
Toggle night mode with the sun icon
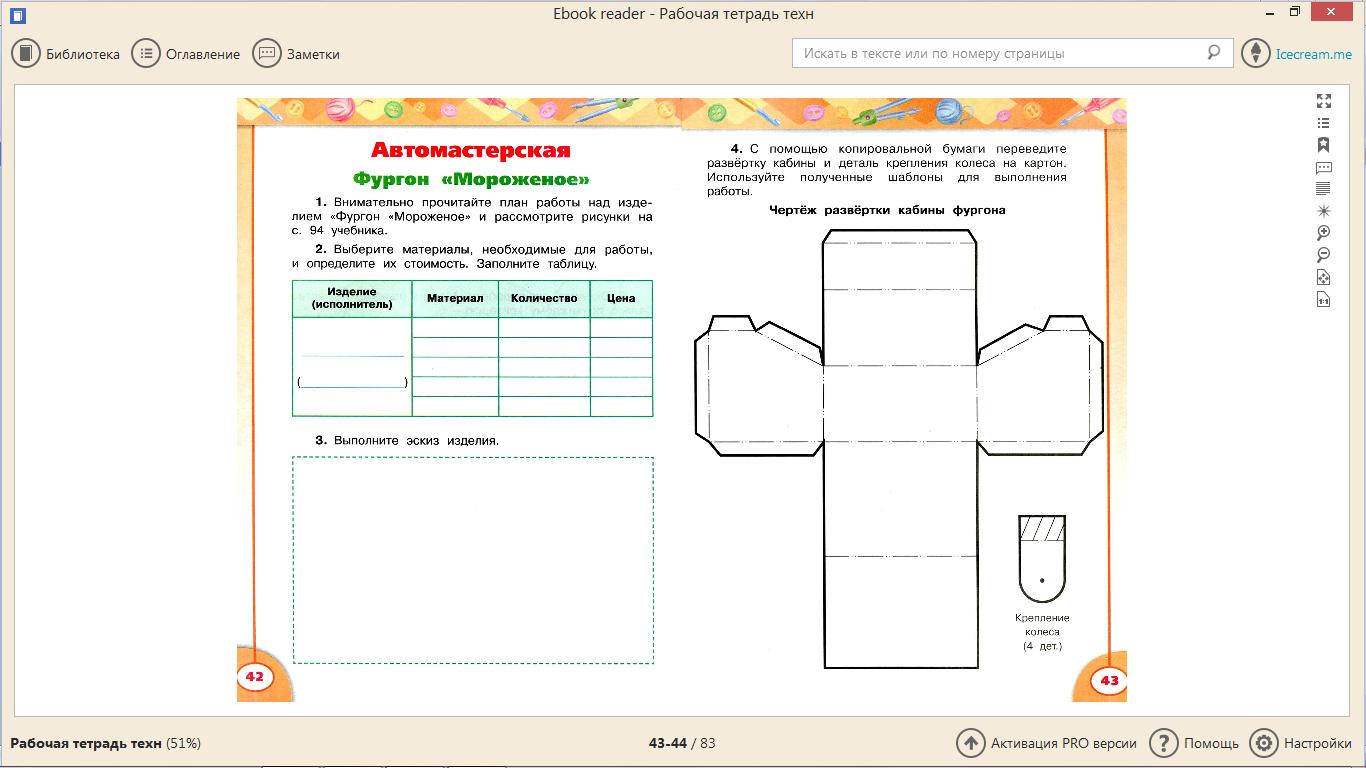pyautogui.click(x=1324, y=211)
